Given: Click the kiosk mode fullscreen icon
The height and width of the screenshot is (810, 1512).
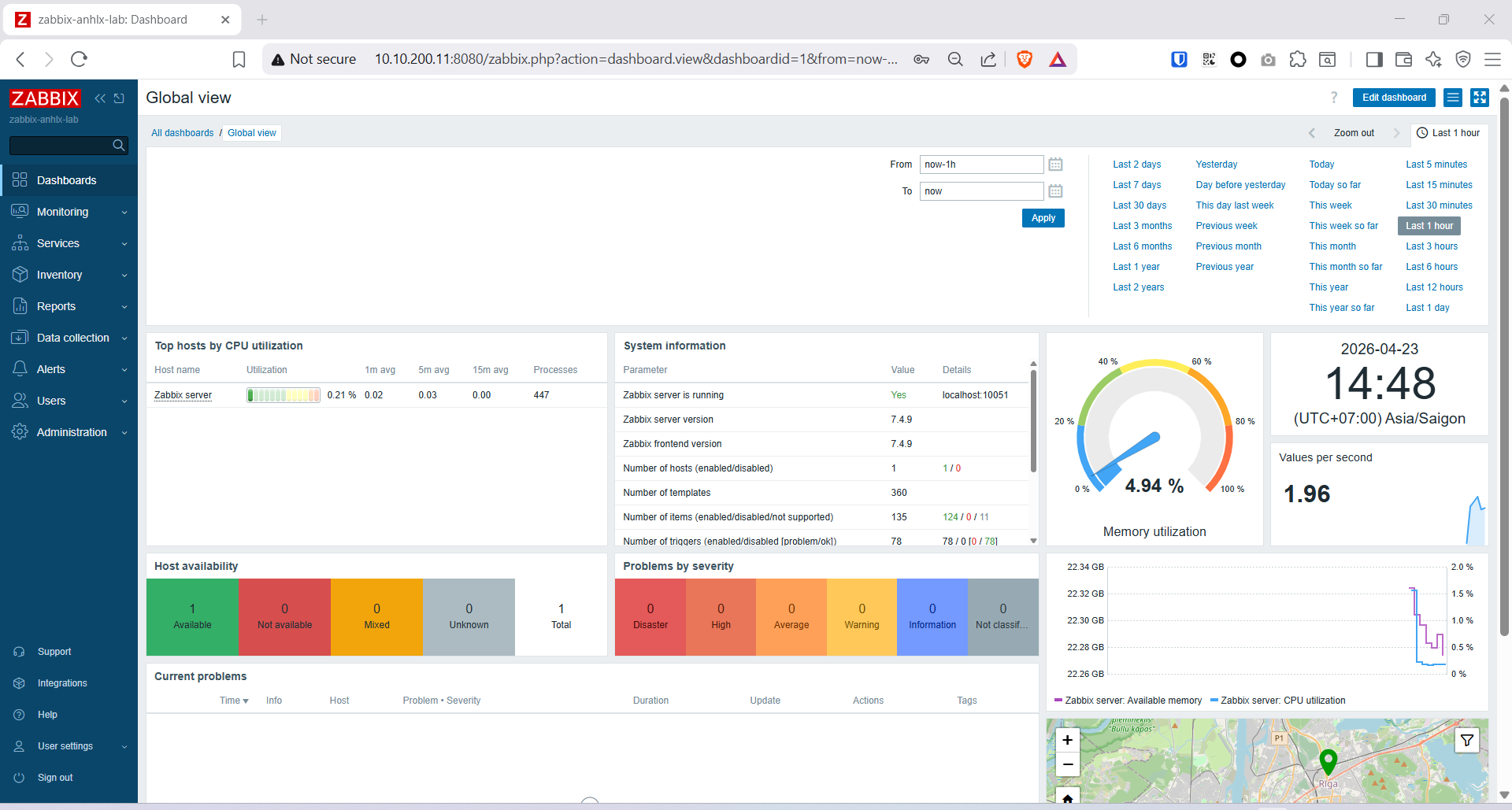Looking at the screenshot, I should click(x=1480, y=98).
